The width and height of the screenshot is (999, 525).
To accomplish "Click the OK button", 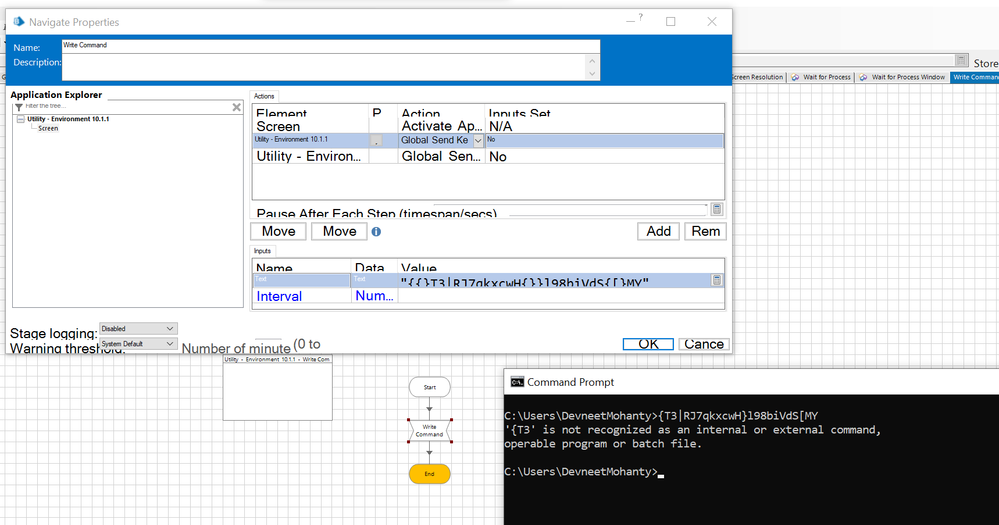I will pos(648,344).
